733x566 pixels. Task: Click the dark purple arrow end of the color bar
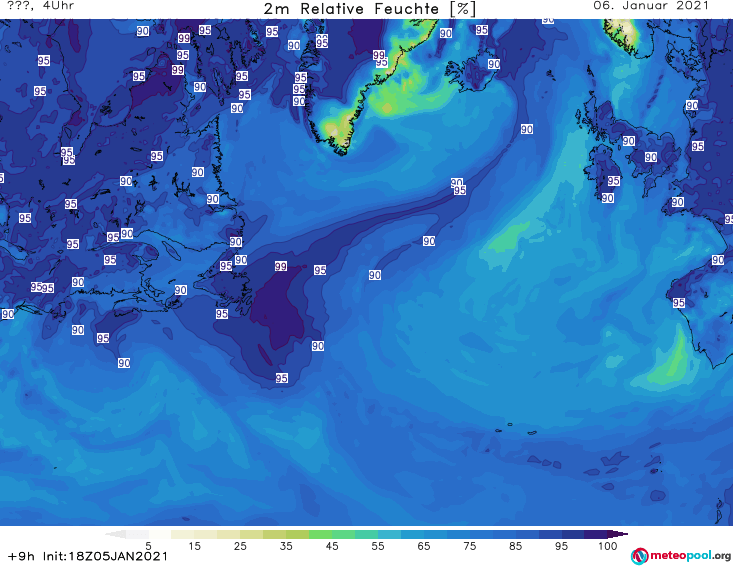pos(618,534)
